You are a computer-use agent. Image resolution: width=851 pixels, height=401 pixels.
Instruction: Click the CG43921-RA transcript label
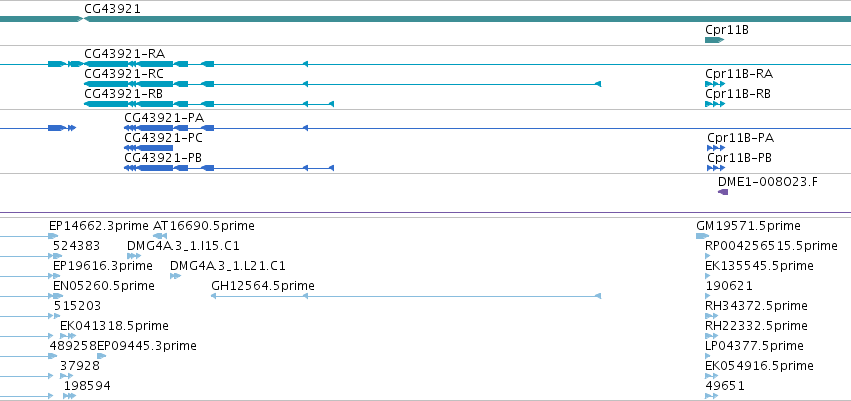click(124, 53)
